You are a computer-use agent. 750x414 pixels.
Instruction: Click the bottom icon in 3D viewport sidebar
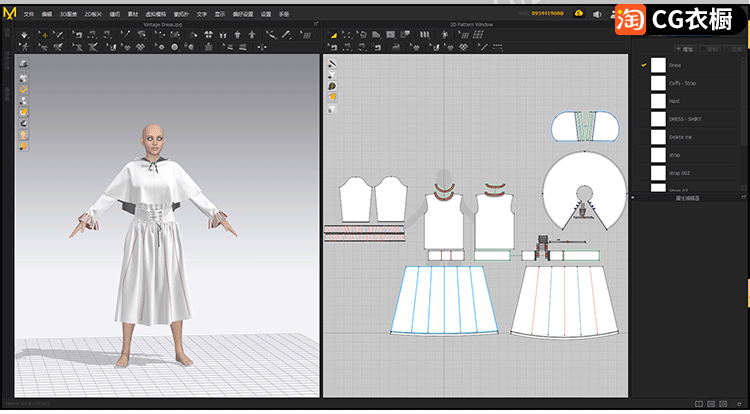point(23,146)
